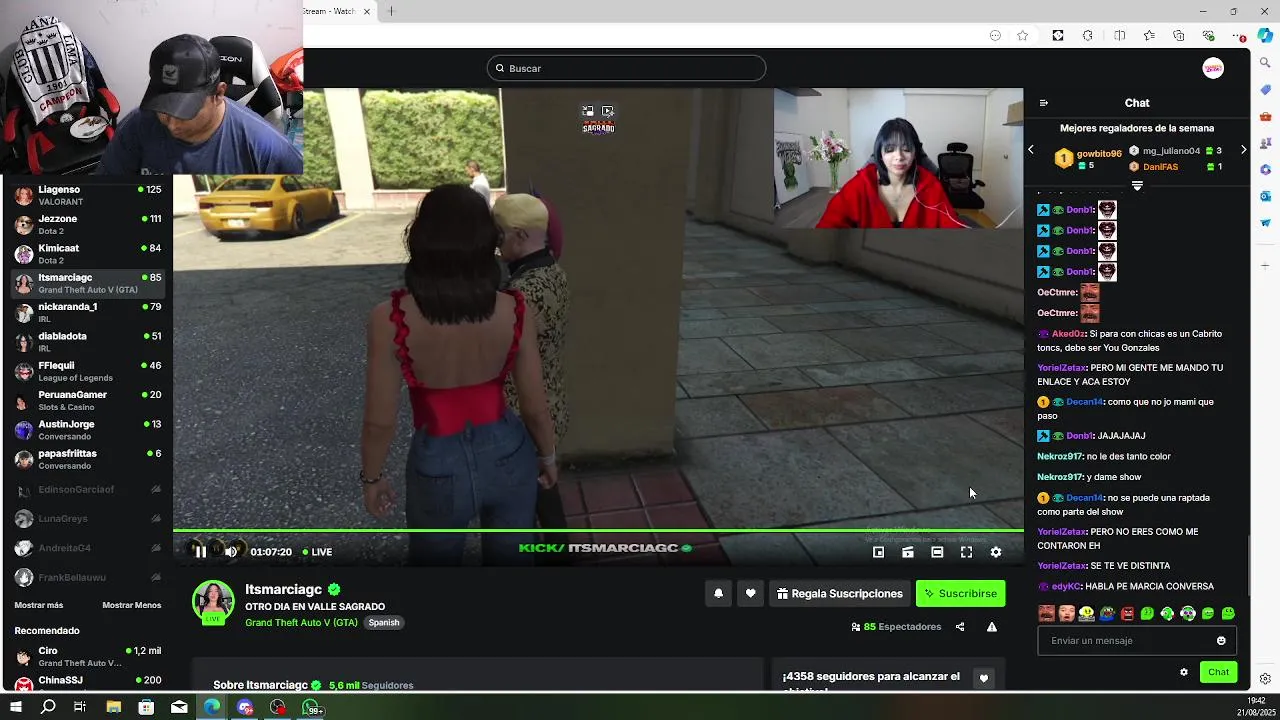Open chat settings gear
1280x720 pixels.
coord(1184,672)
